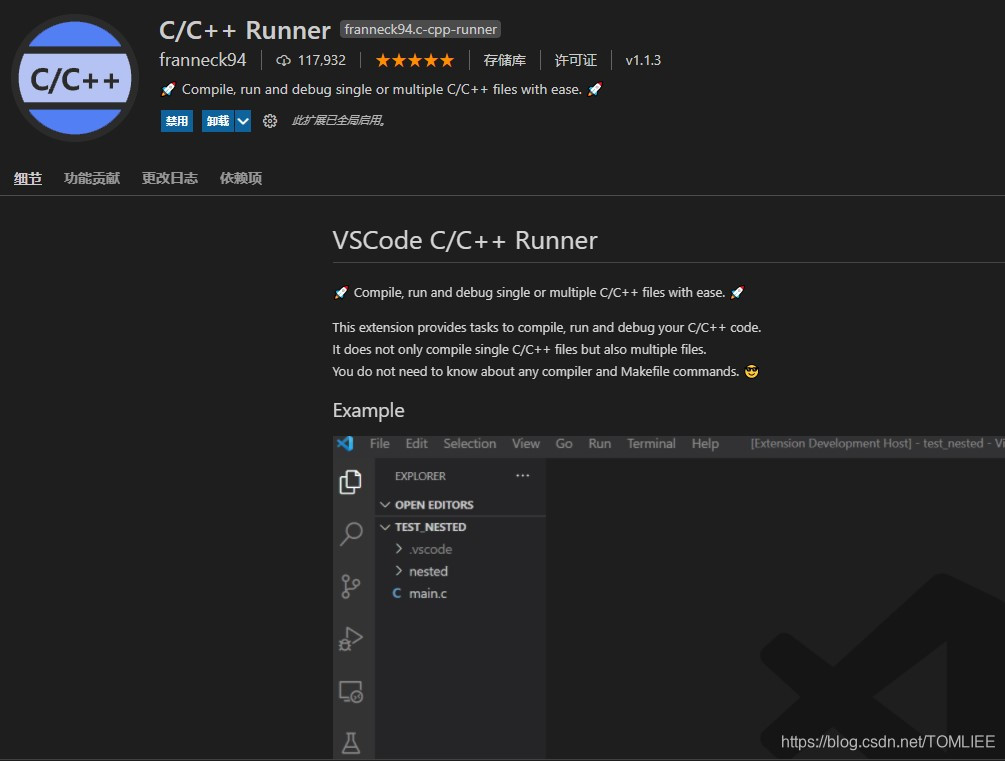Open the Help menu
This screenshot has width=1005, height=761.
point(705,444)
